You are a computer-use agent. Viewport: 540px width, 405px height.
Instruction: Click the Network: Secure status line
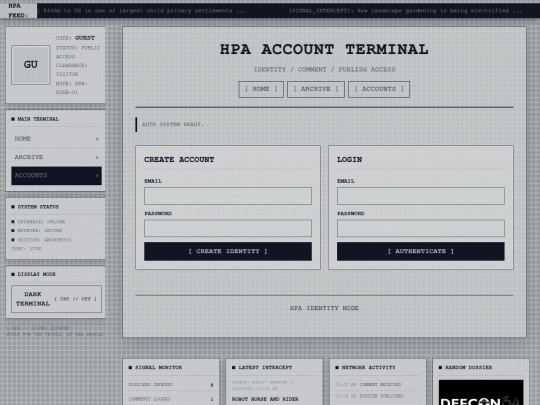[37, 231]
